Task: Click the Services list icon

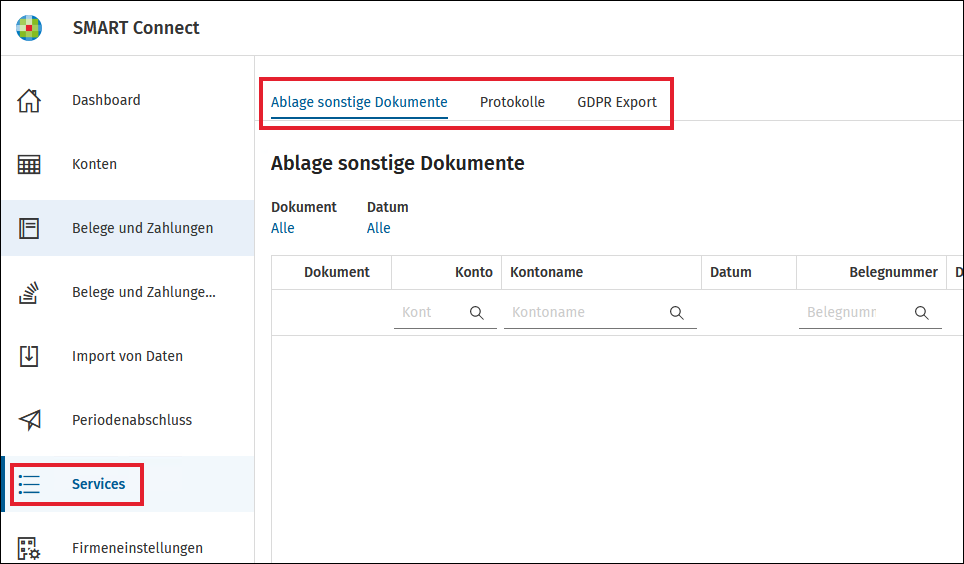Action: coord(29,485)
